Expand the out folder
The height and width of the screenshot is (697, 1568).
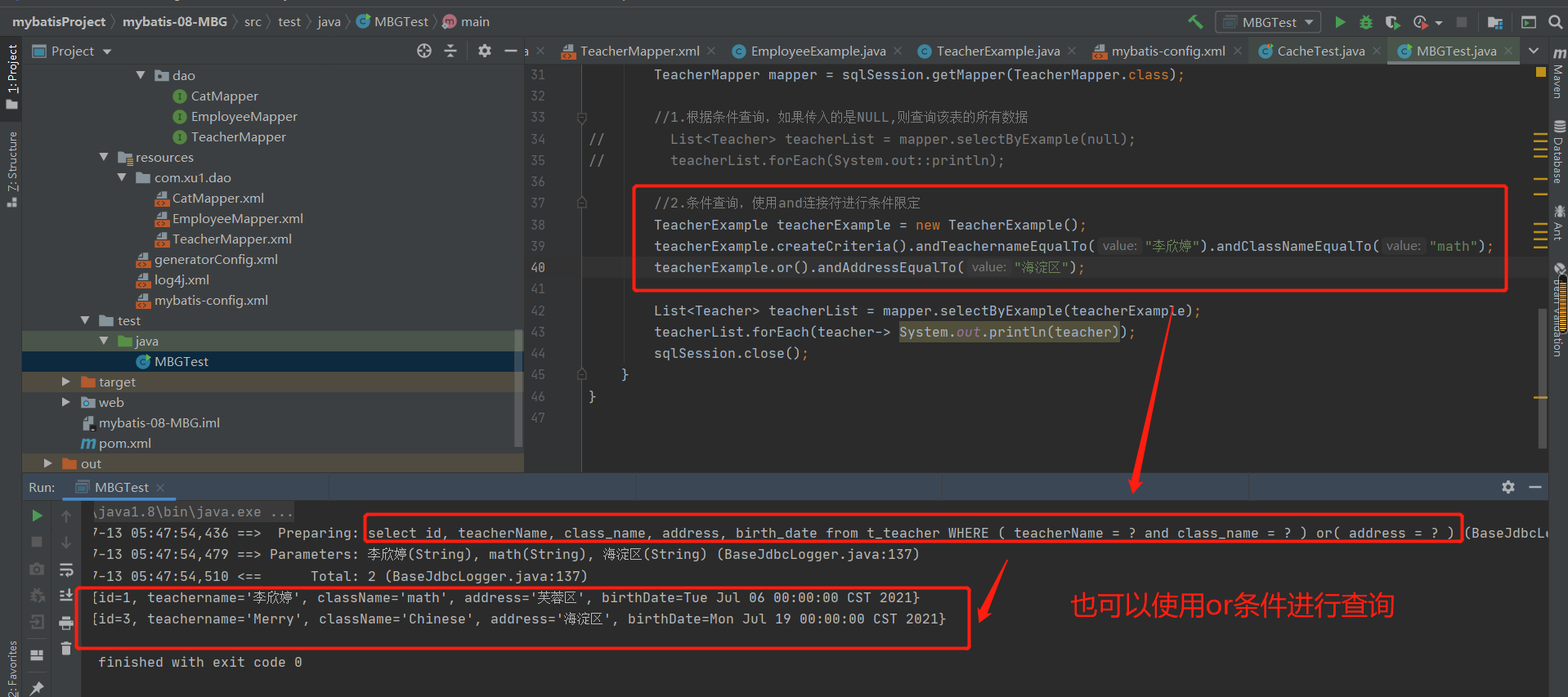[48, 463]
